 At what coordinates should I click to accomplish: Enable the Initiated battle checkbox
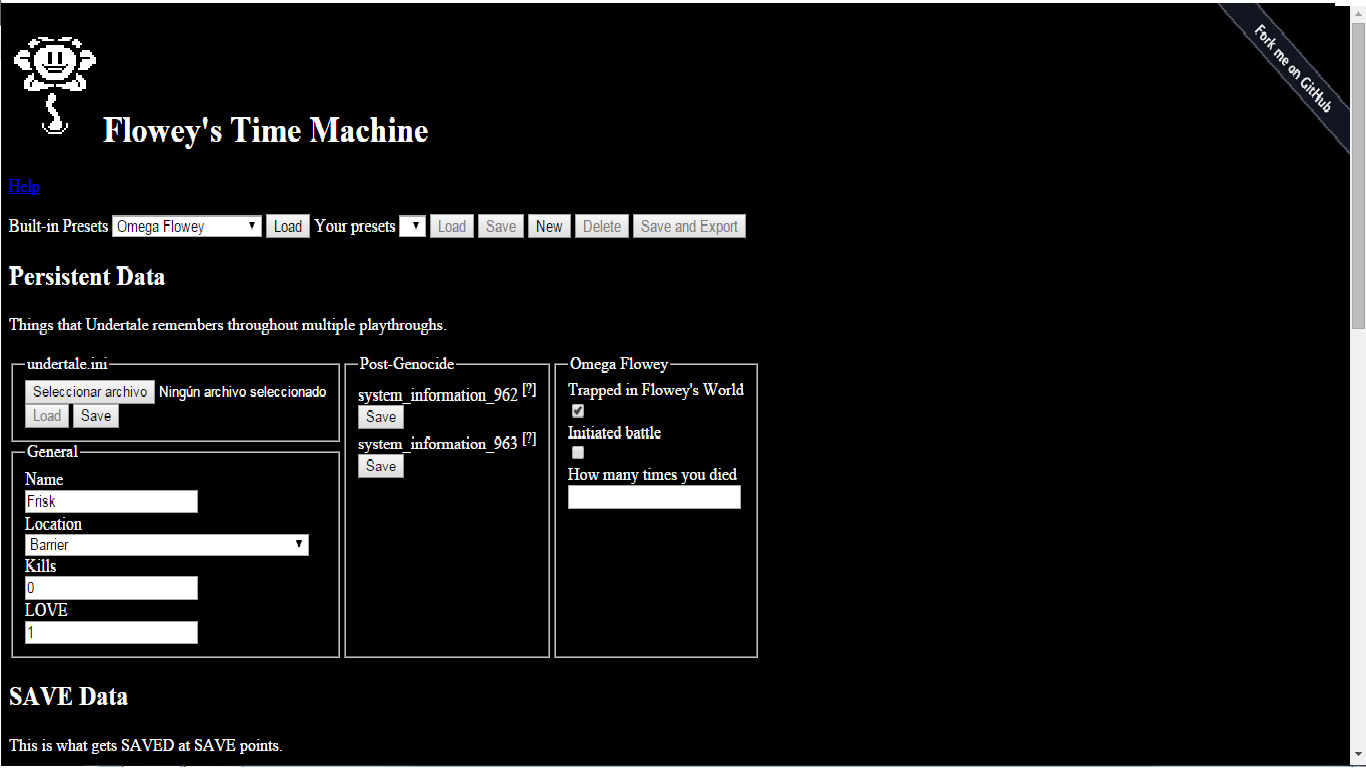coord(577,453)
